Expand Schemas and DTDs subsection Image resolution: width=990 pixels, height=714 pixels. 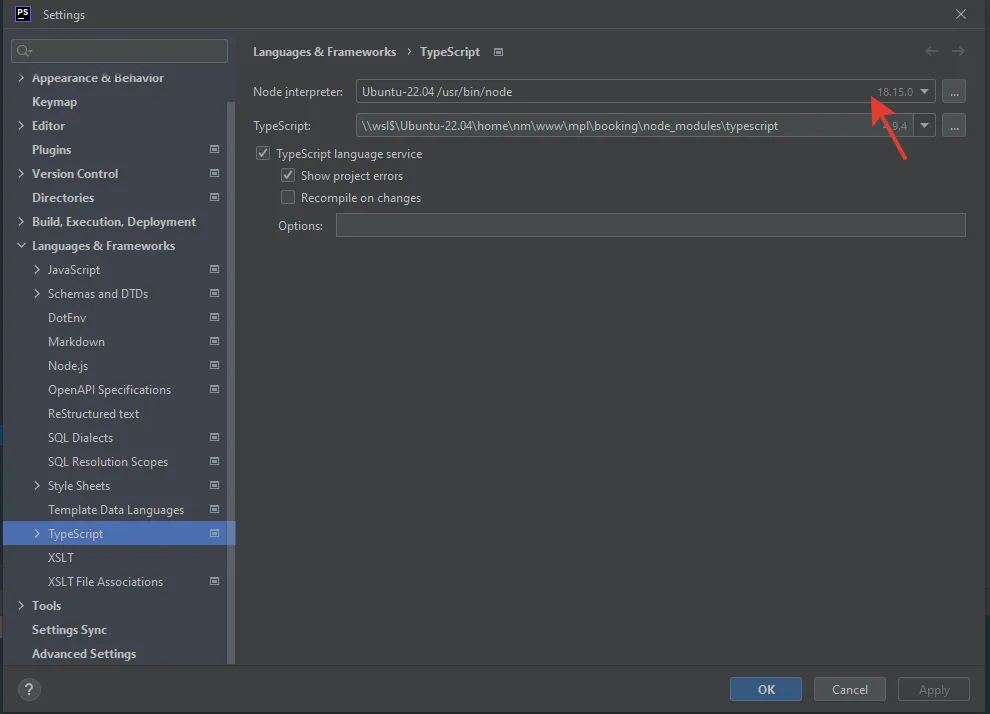click(x=37, y=294)
